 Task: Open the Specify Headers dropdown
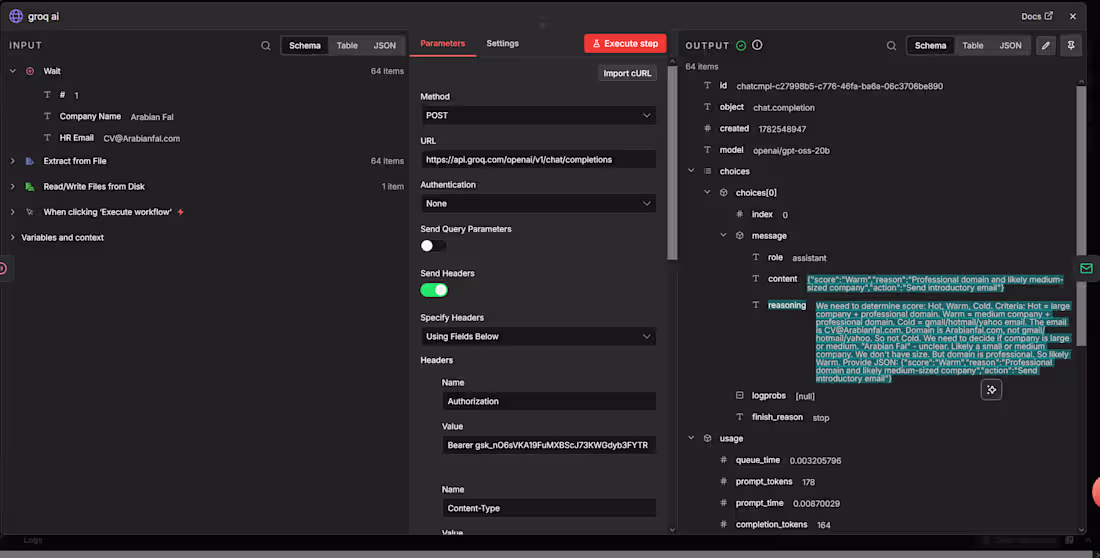click(538, 336)
